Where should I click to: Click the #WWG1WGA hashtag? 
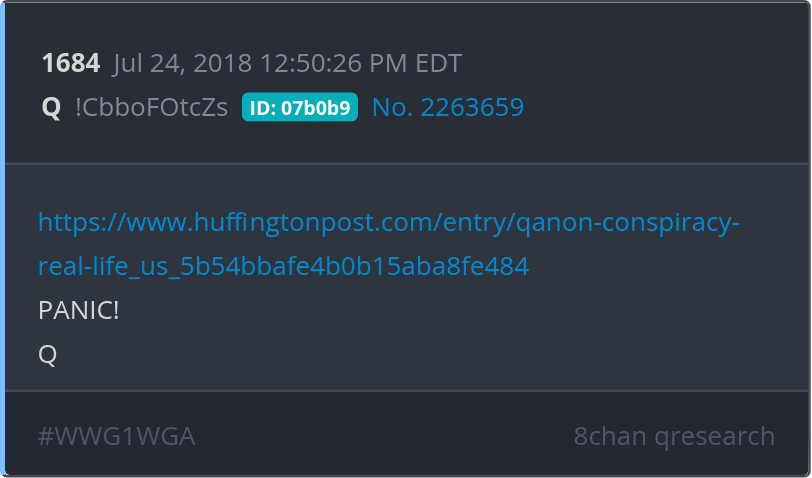(x=116, y=436)
